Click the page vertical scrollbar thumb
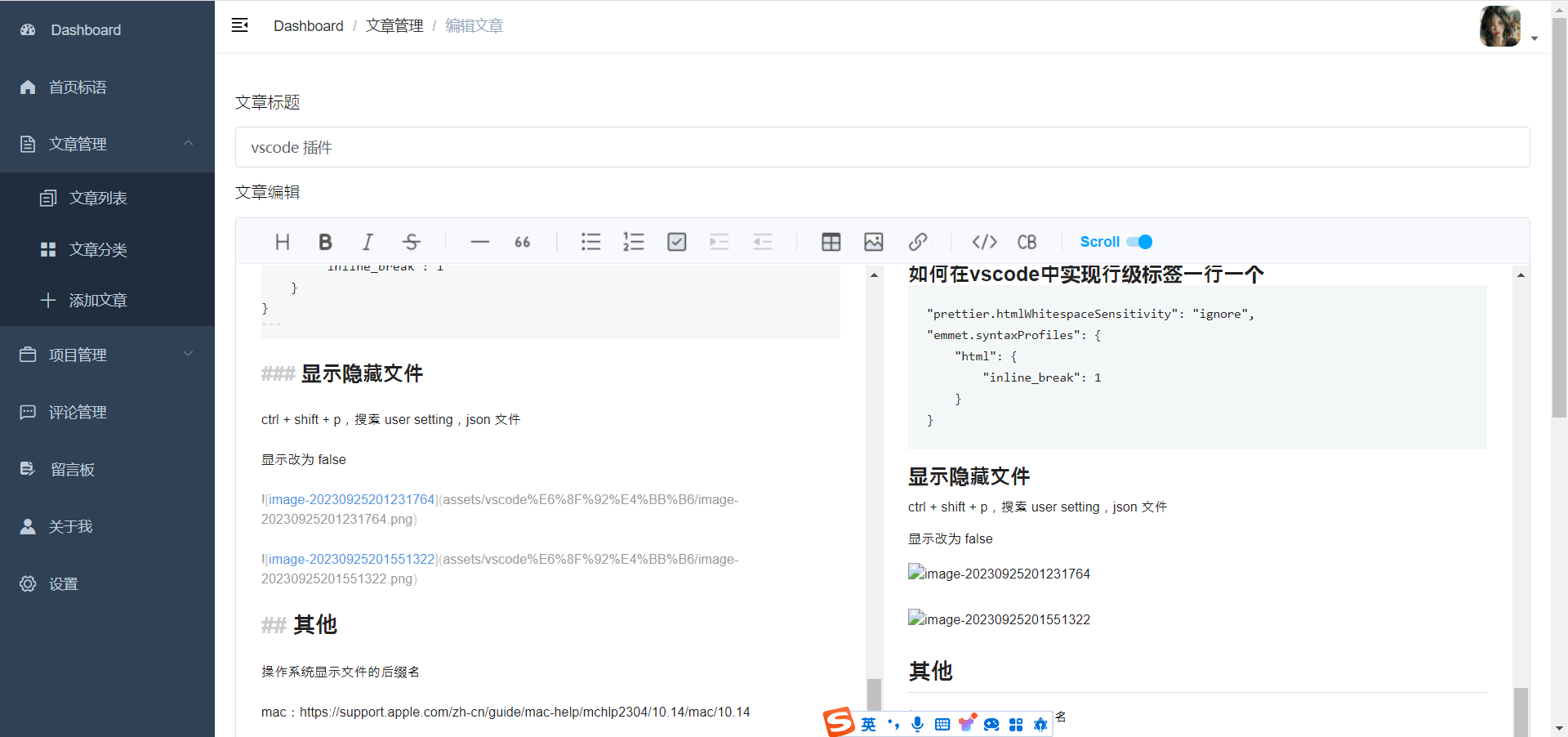 pyautogui.click(x=1559, y=218)
